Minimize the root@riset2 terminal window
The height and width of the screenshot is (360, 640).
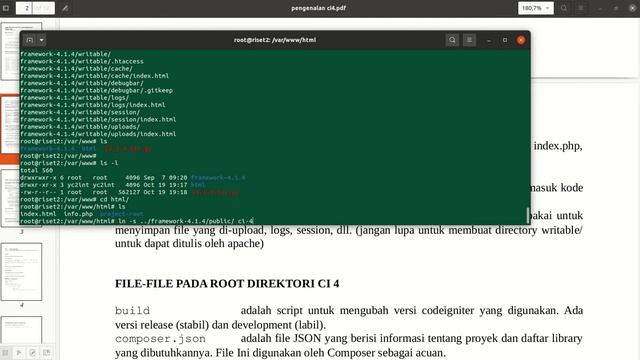(x=489, y=40)
